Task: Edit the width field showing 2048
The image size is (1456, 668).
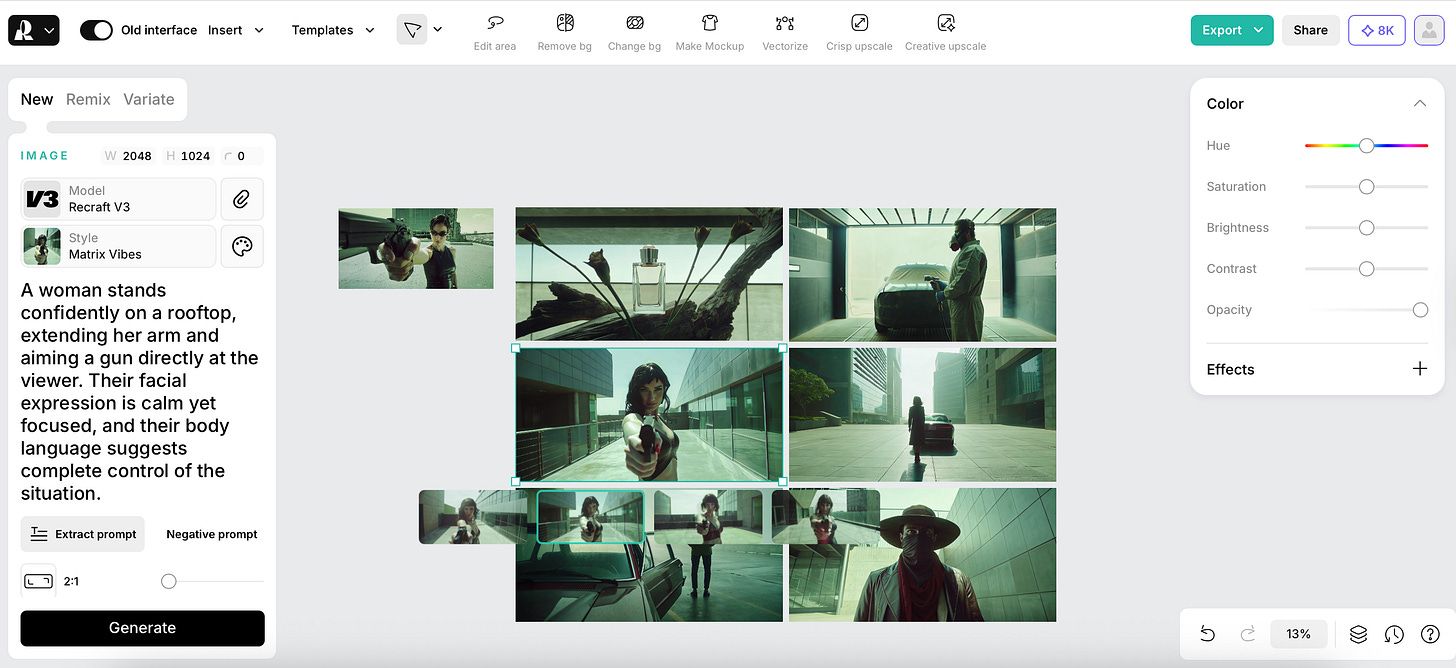Action: click(x=129, y=156)
